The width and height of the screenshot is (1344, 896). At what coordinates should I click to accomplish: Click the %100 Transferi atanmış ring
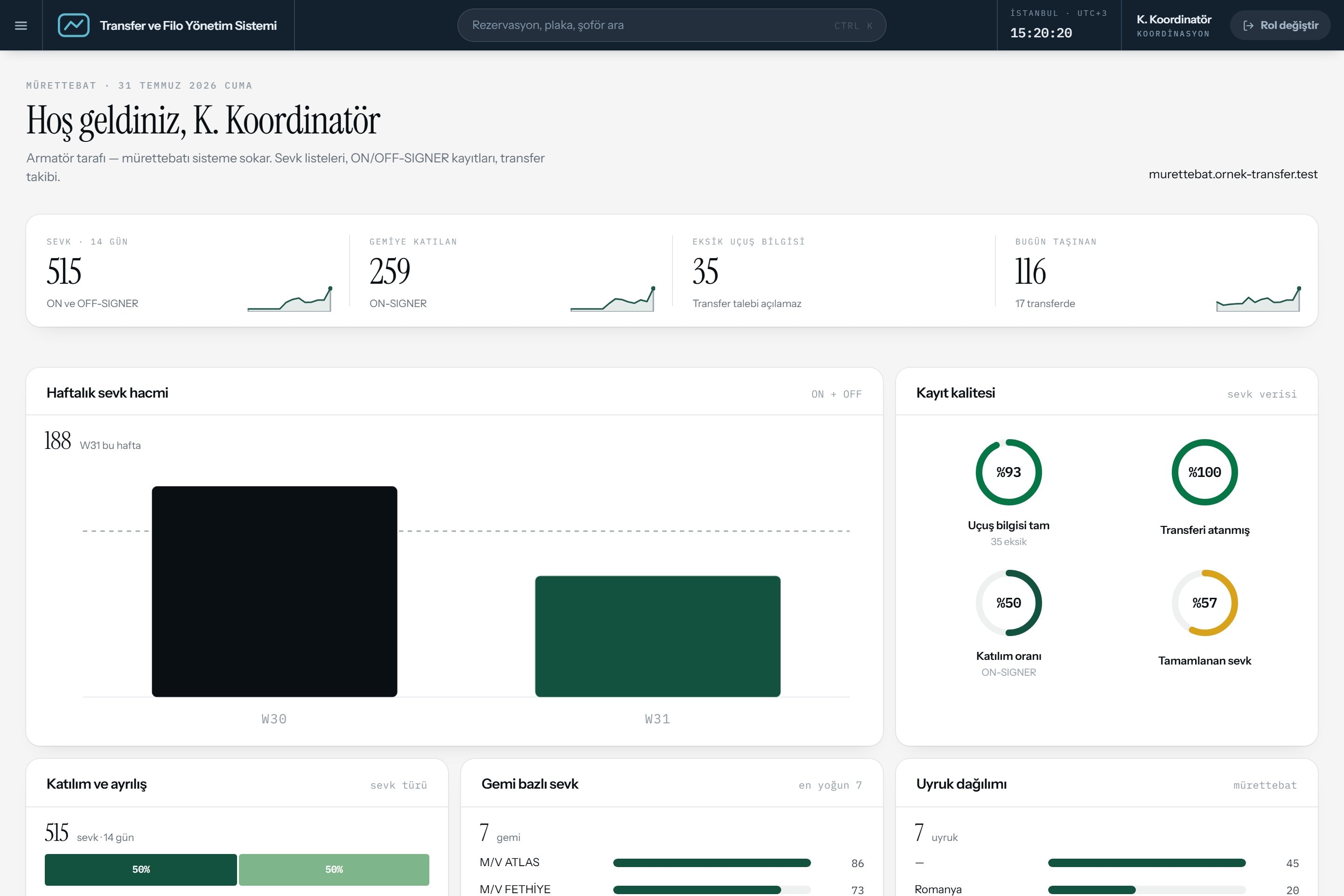pyautogui.click(x=1204, y=472)
